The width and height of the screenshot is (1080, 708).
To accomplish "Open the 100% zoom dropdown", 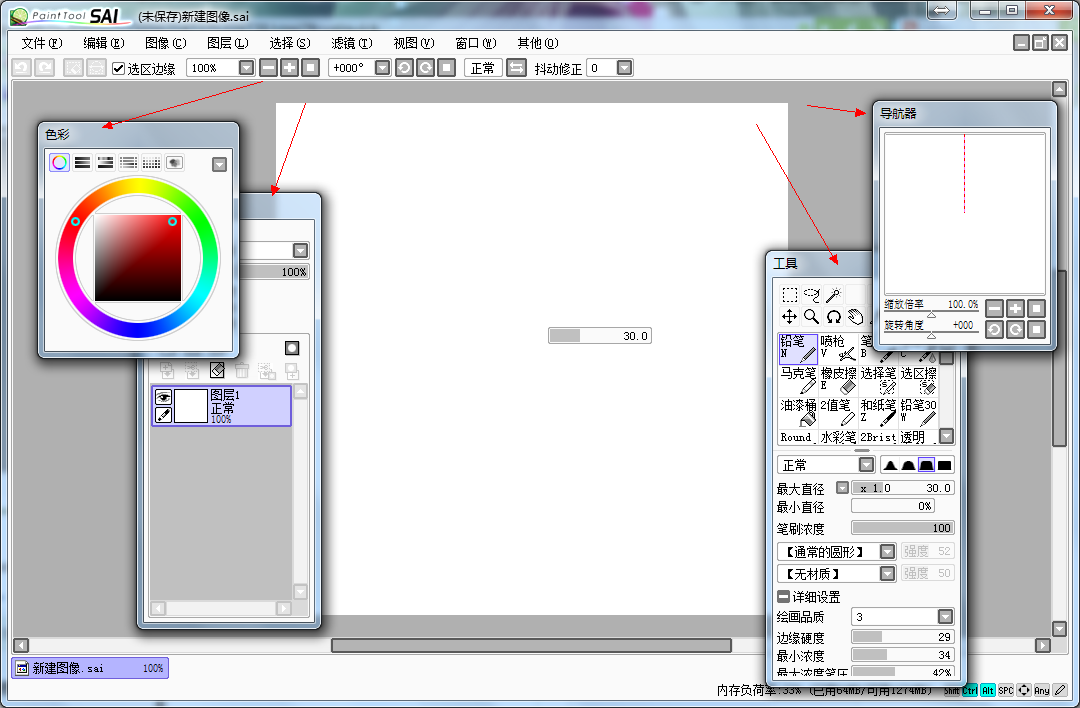I will click(x=246, y=67).
